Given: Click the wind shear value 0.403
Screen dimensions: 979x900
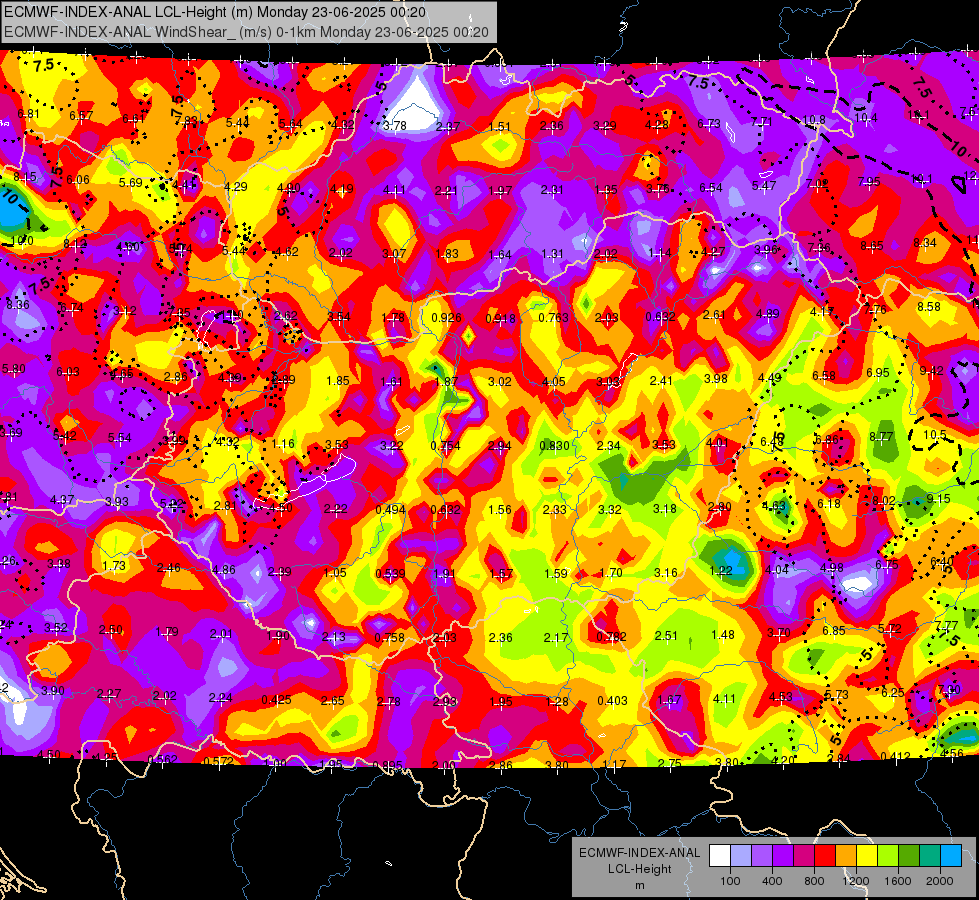Looking at the screenshot, I should 612,701.
